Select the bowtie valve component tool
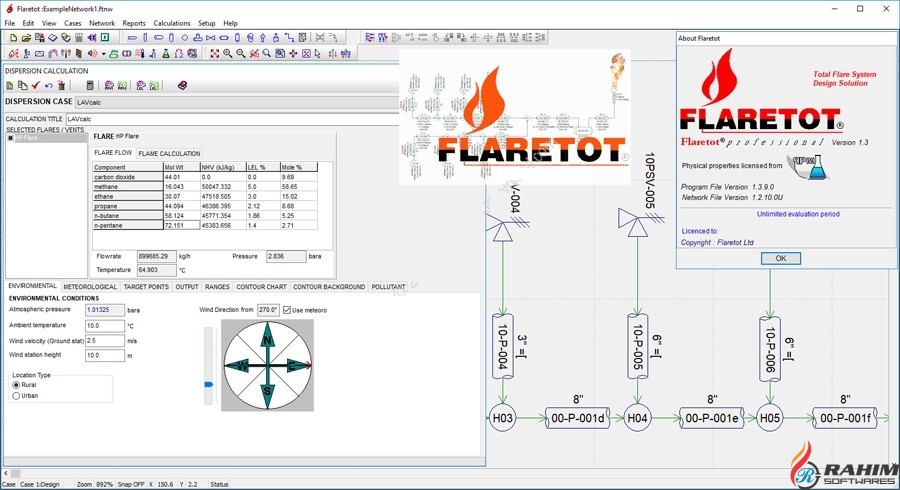900x490 pixels. [x=211, y=38]
